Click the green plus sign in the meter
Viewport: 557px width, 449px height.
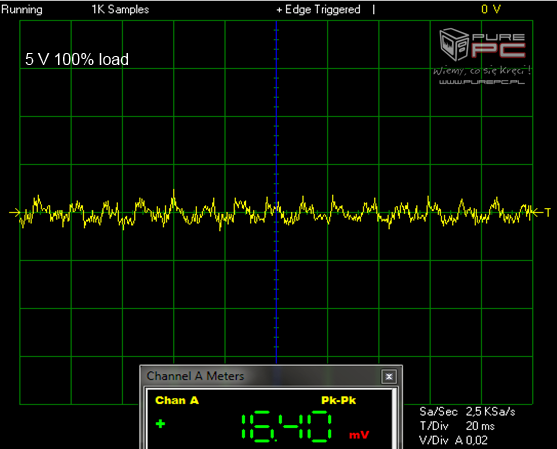(x=161, y=423)
